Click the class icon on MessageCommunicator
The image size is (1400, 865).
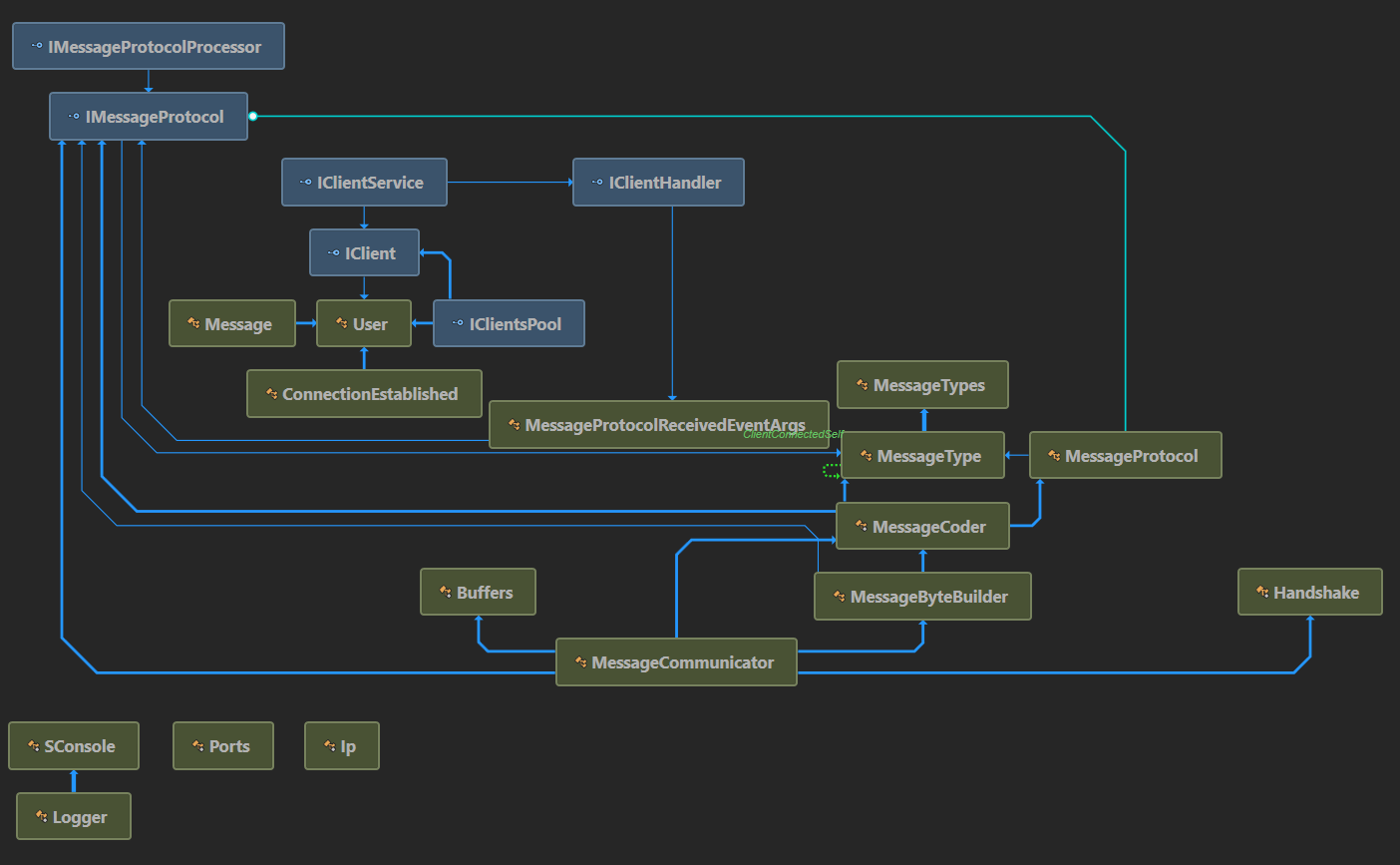(580, 662)
